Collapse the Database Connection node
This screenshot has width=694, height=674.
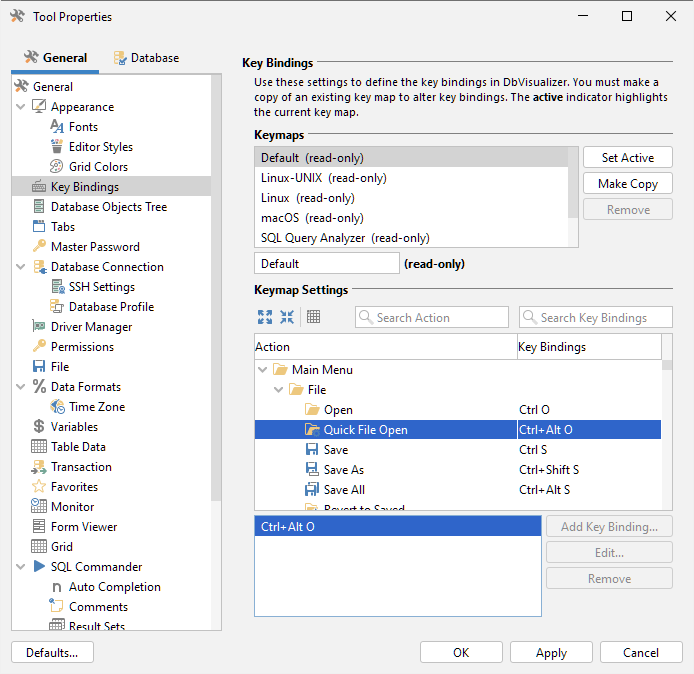click(x=21, y=267)
